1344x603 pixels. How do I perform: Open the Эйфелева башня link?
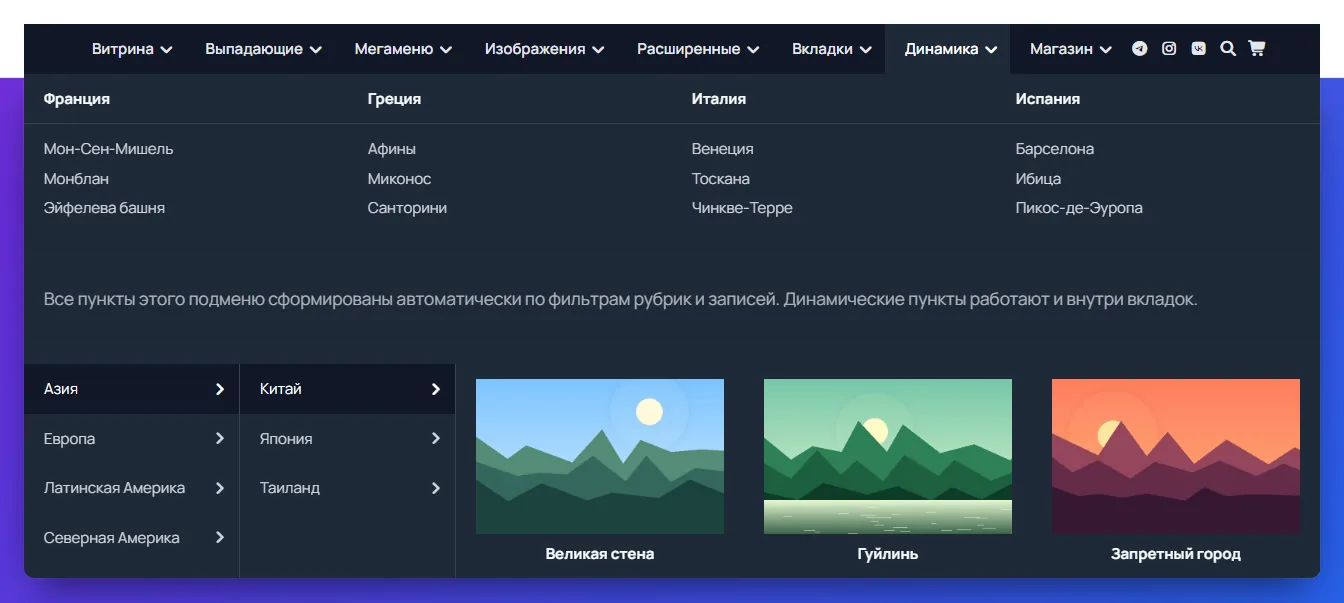pyautogui.click(x=105, y=208)
